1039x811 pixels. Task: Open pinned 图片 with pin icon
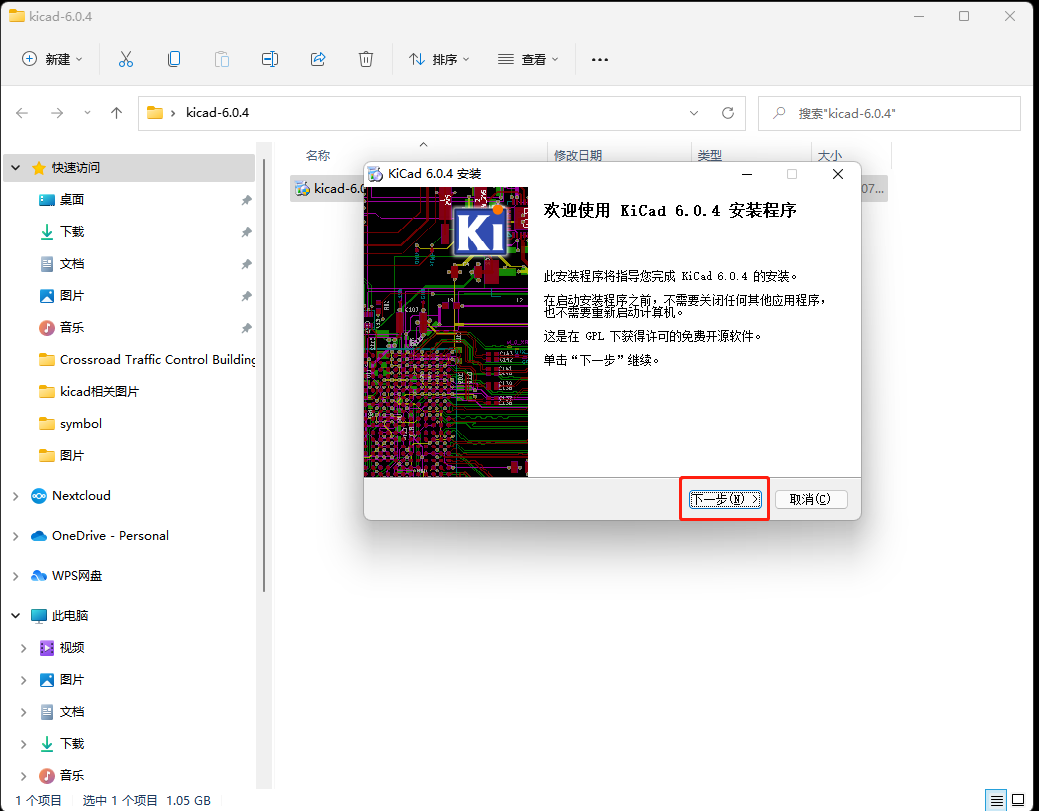coord(72,296)
